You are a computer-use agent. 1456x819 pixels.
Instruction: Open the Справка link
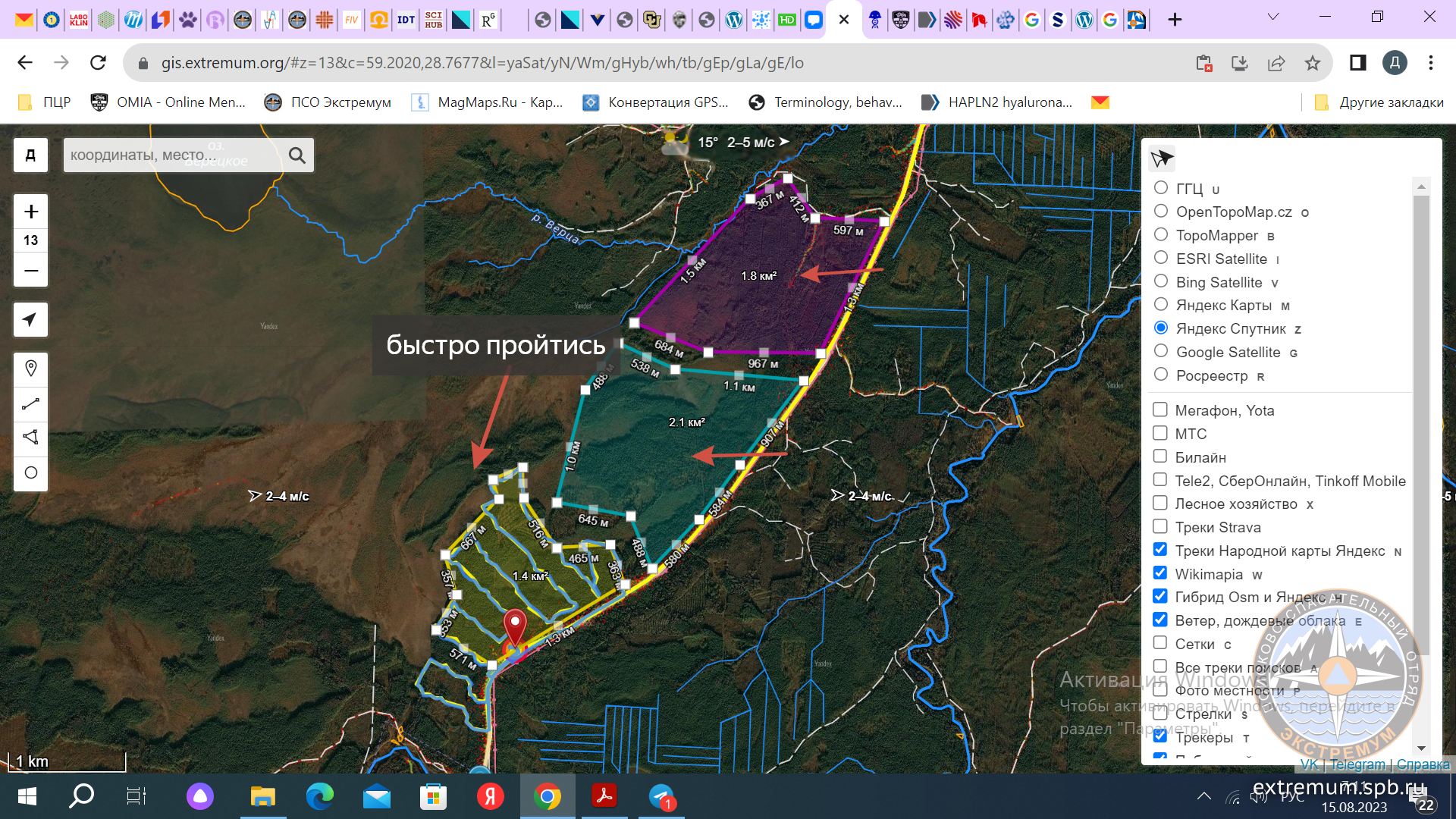1423,764
